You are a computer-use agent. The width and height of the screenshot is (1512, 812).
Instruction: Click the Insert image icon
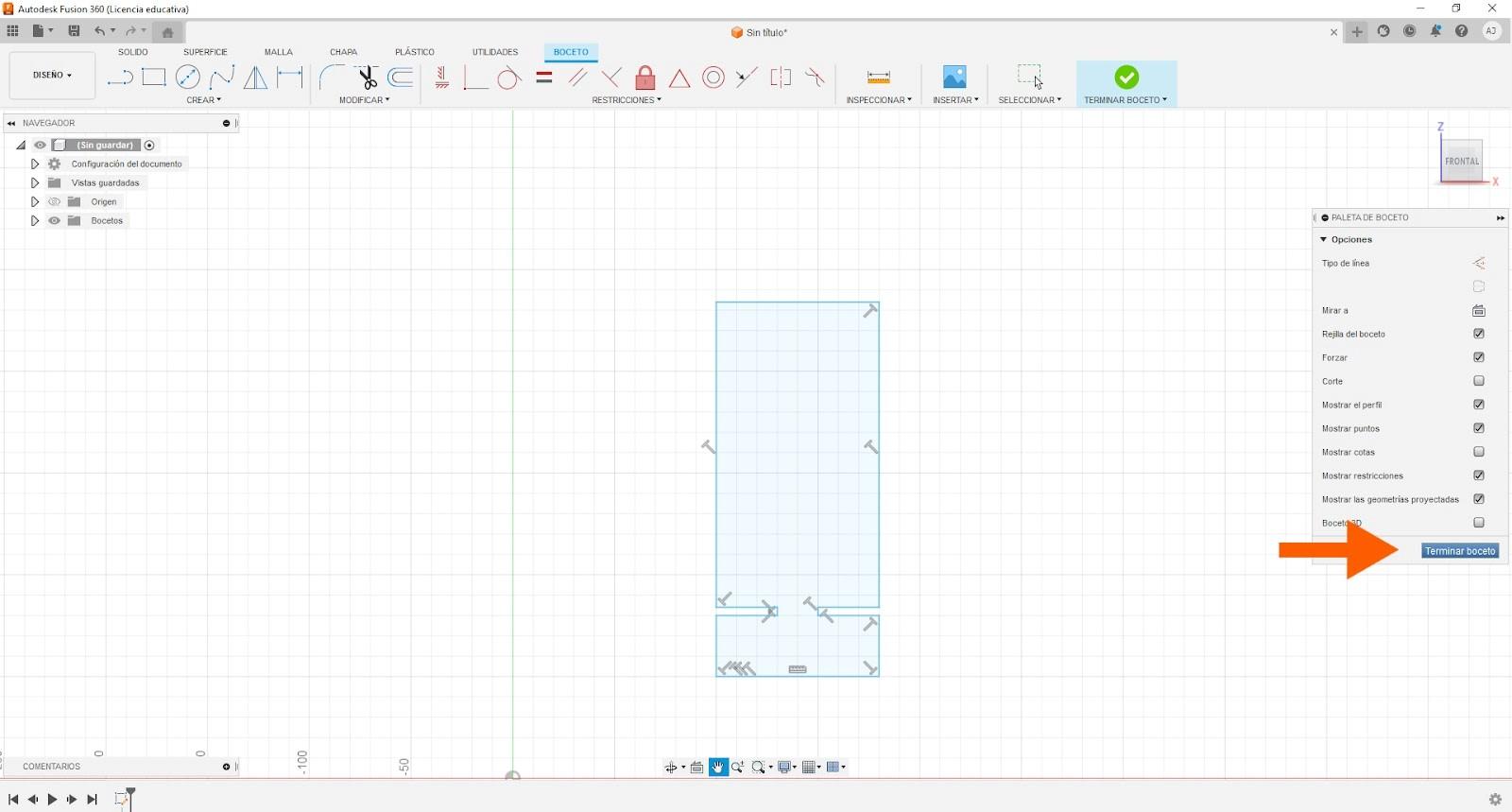tap(954, 78)
